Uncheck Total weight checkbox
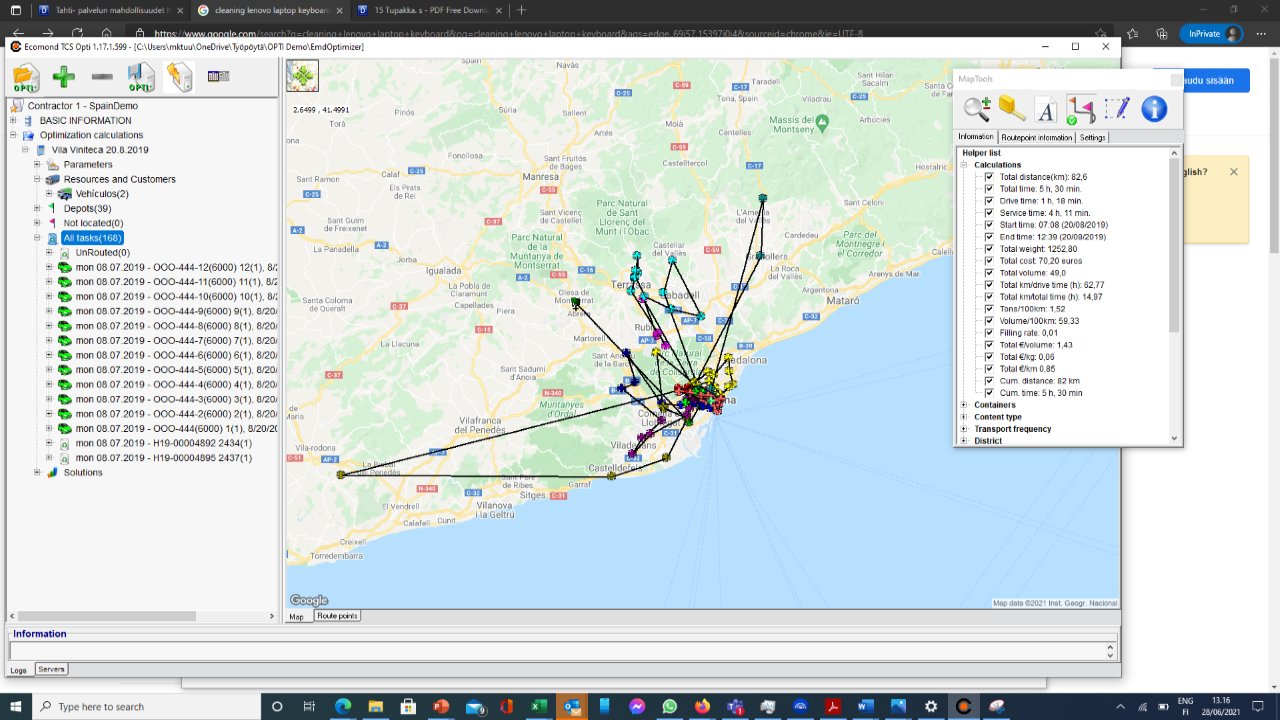This screenshot has height=720, width=1280. (x=989, y=249)
